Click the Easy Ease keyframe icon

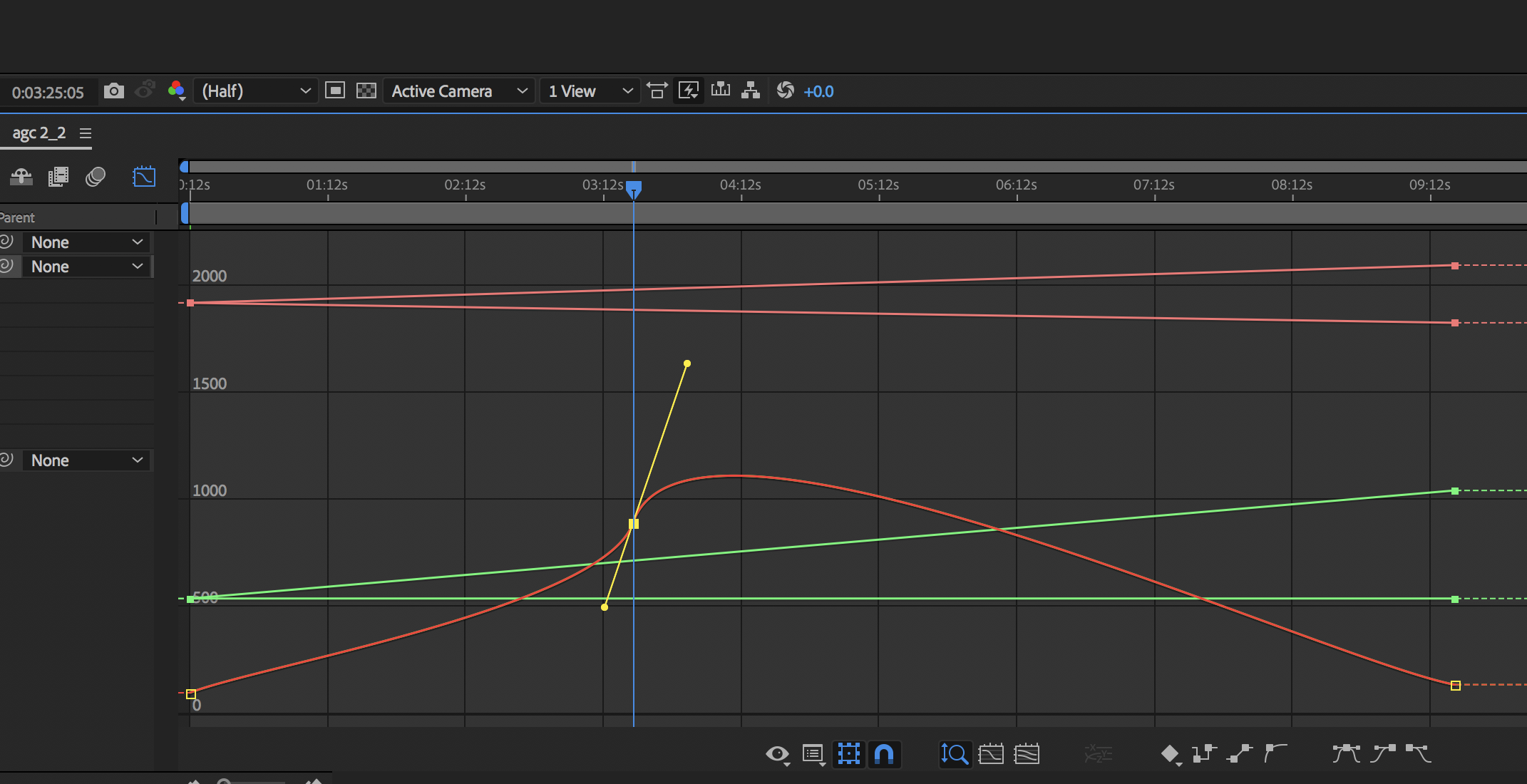(1346, 753)
